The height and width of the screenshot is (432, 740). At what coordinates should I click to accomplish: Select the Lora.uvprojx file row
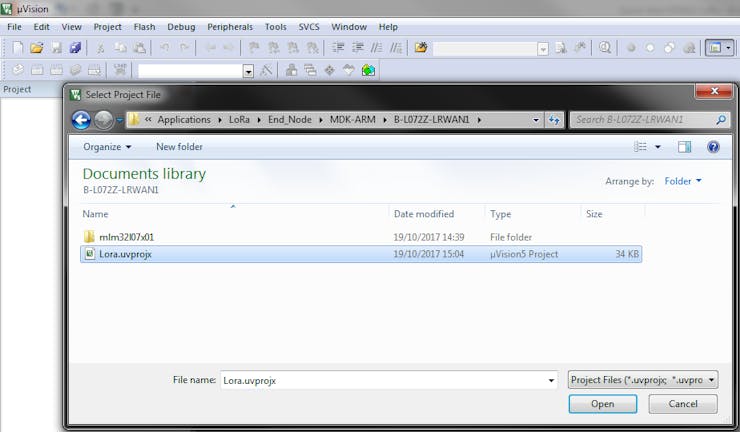click(361, 254)
